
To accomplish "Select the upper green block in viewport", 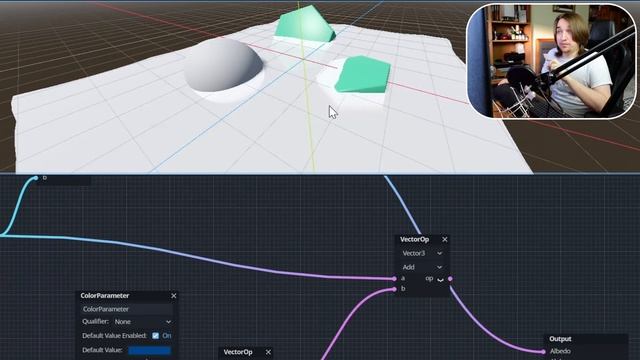I will click(x=305, y=24).
